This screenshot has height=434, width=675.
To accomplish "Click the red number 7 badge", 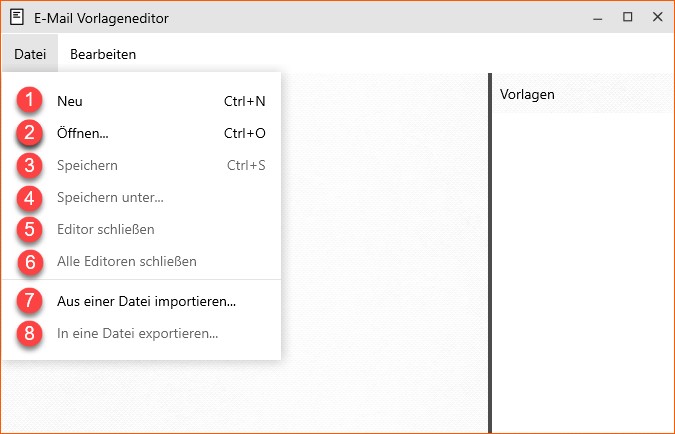I will pyautogui.click(x=29, y=301).
